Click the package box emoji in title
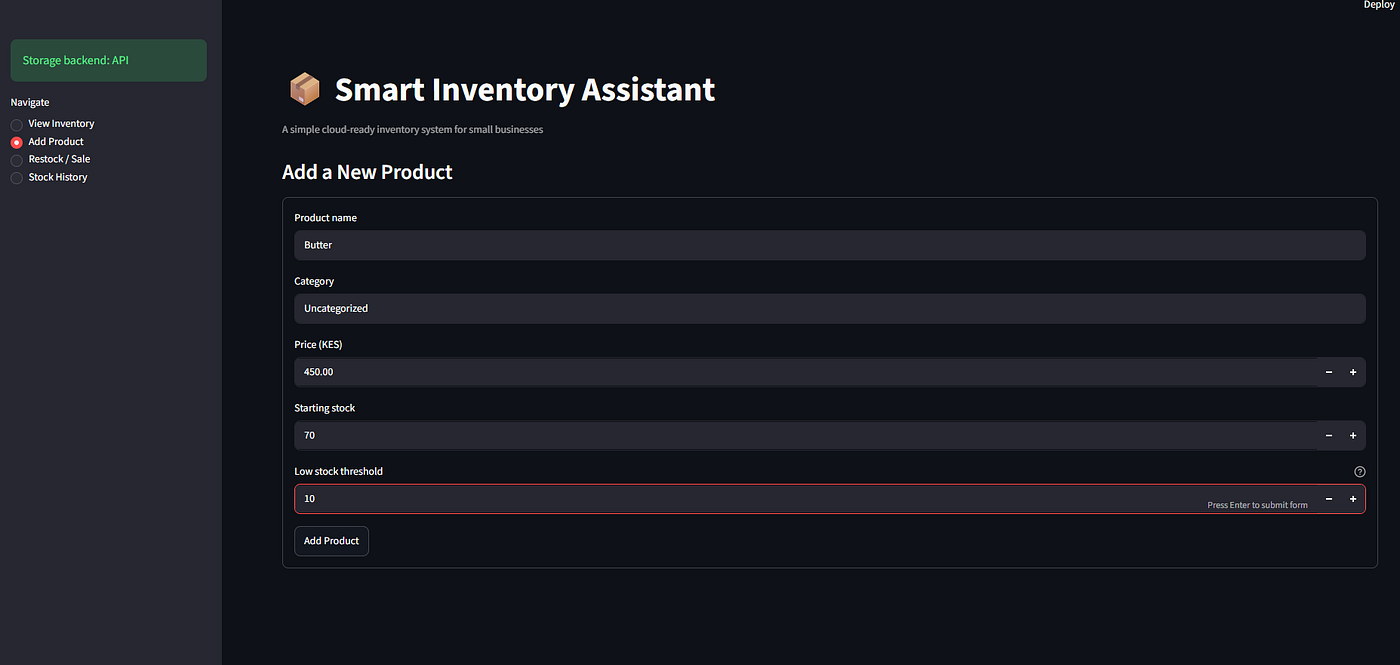Viewport: 1400px width, 665px height. pos(304,90)
